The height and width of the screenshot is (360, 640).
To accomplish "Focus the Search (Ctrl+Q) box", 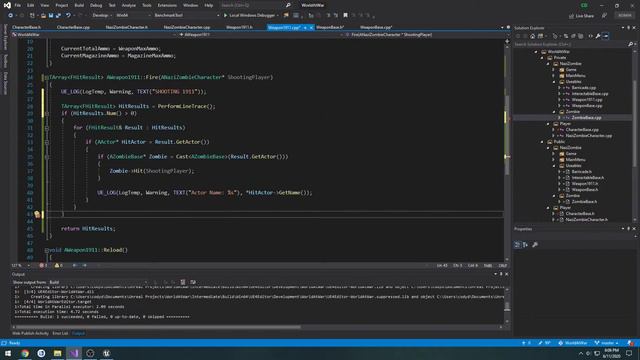I will (x=255, y=5).
